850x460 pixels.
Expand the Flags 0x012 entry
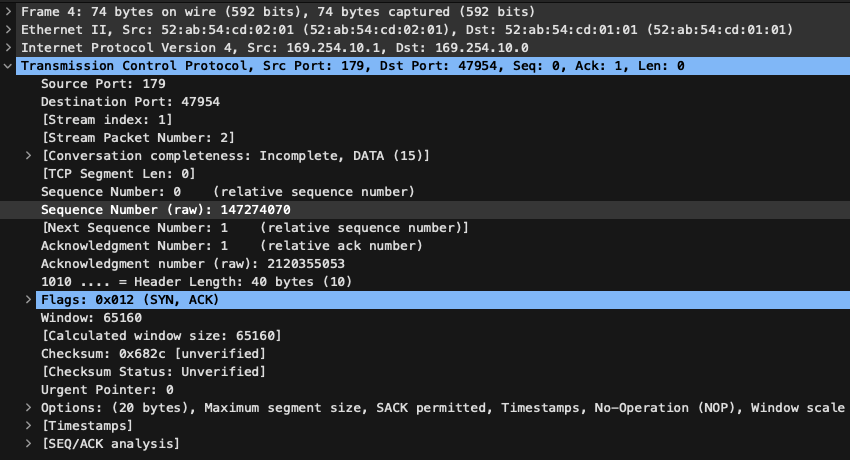point(28,300)
